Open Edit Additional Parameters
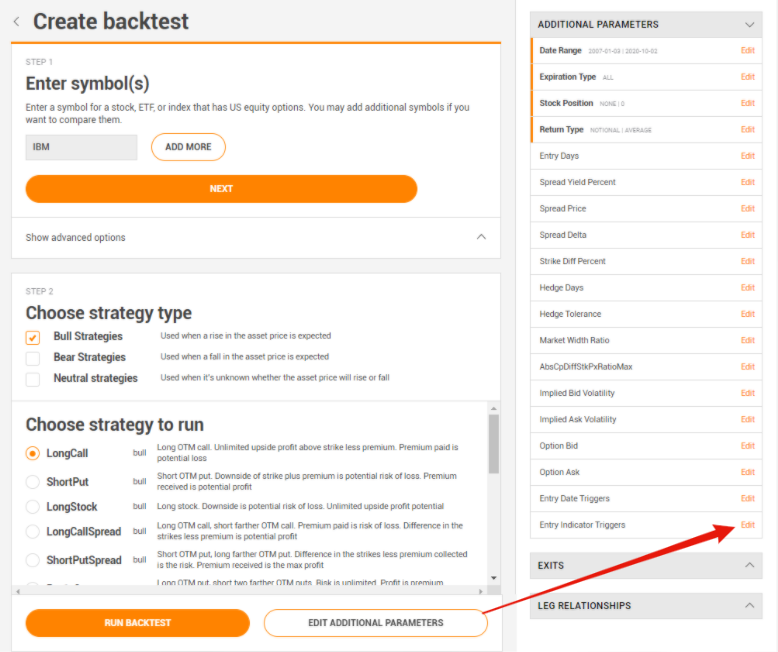 coord(375,623)
